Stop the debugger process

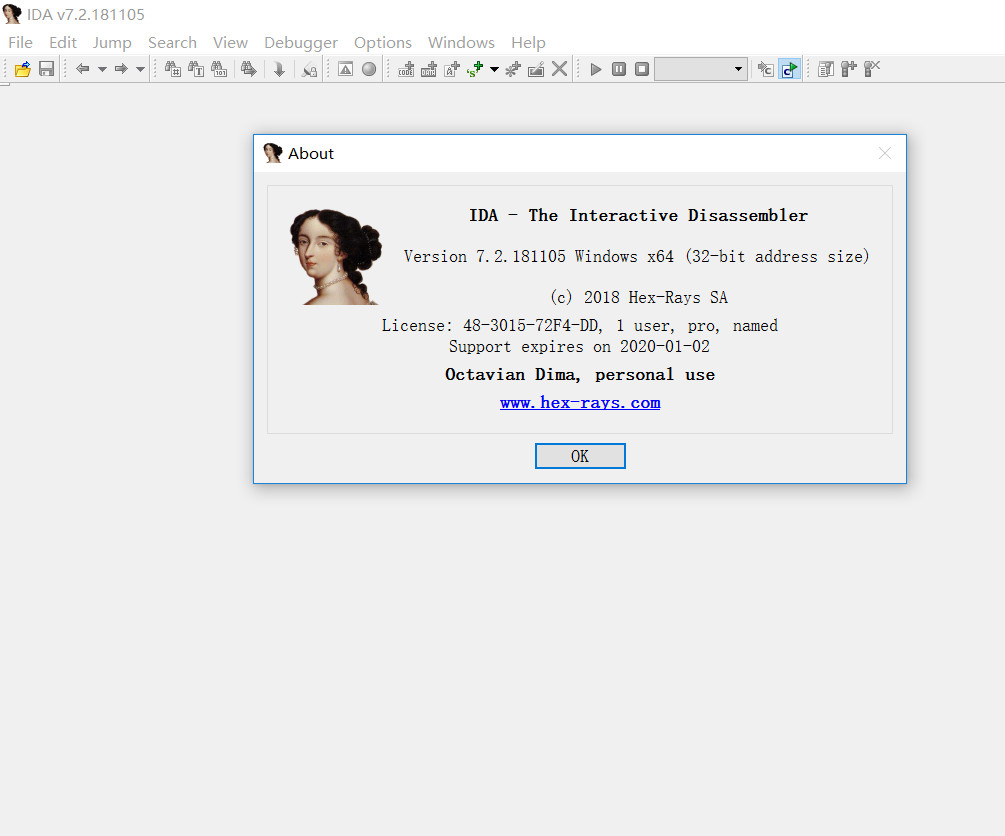pyautogui.click(x=642, y=69)
